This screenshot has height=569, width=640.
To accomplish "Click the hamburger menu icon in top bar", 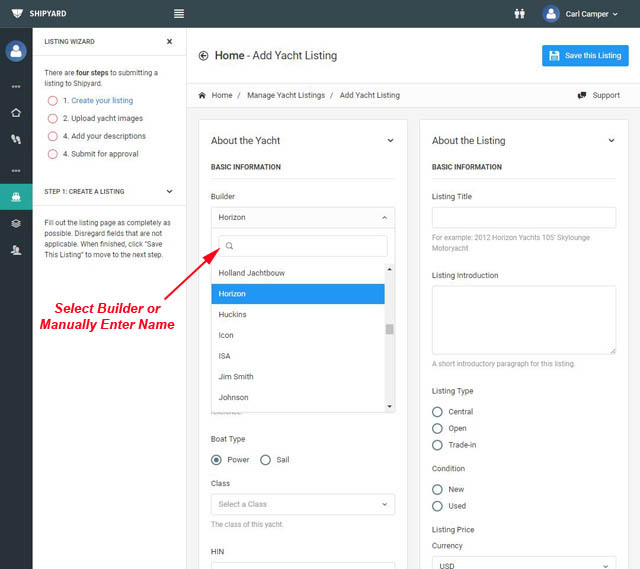I will pos(179,14).
